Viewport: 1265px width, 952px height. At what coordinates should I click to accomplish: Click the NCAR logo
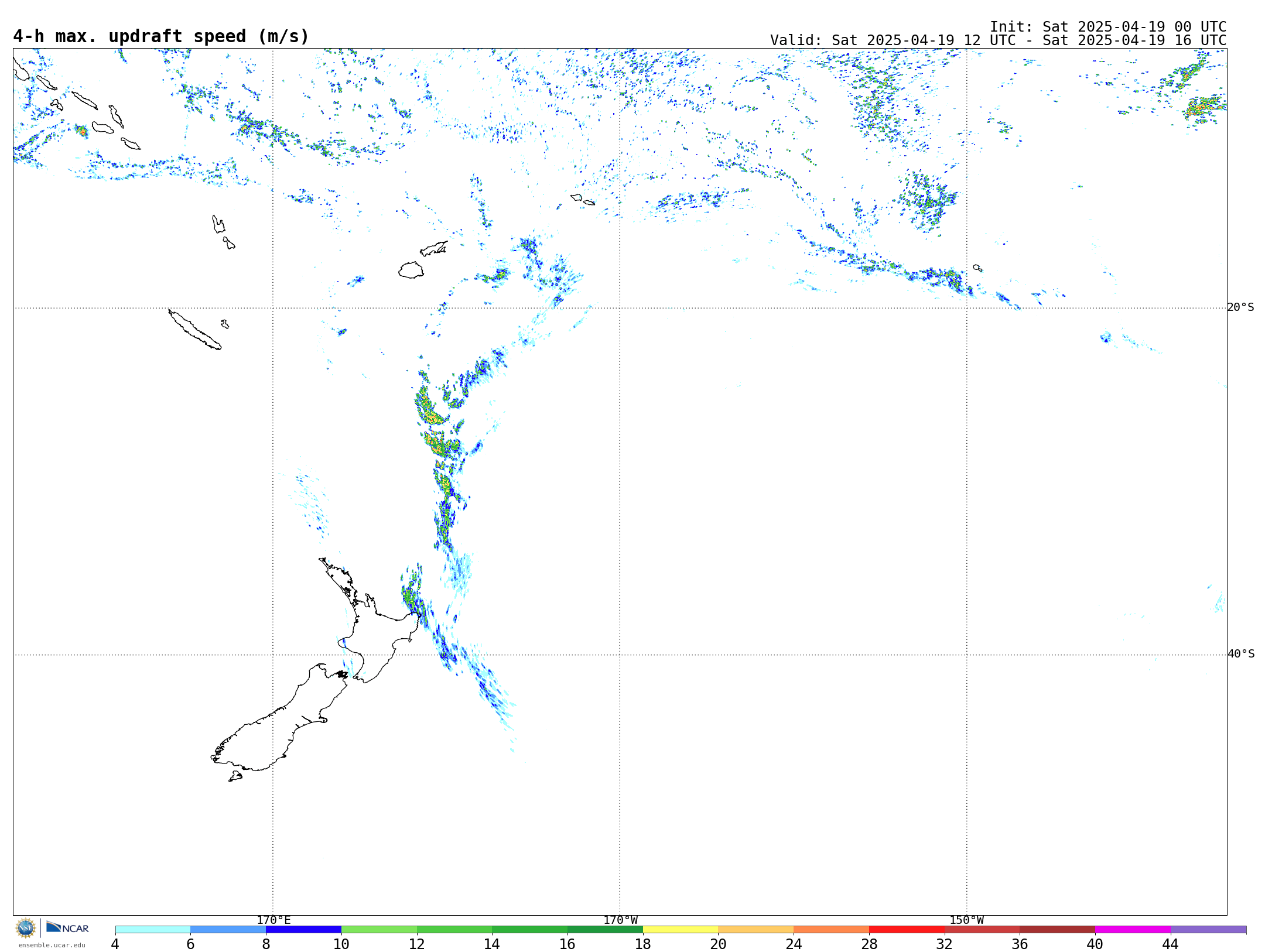[x=67, y=927]
